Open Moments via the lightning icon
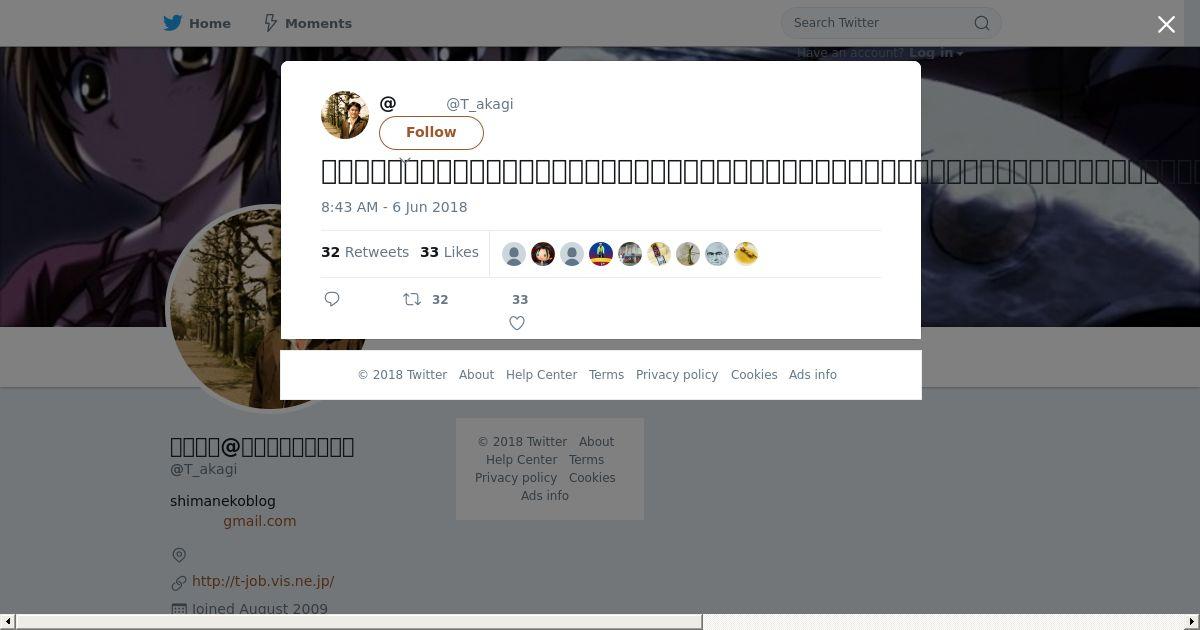 270,23
